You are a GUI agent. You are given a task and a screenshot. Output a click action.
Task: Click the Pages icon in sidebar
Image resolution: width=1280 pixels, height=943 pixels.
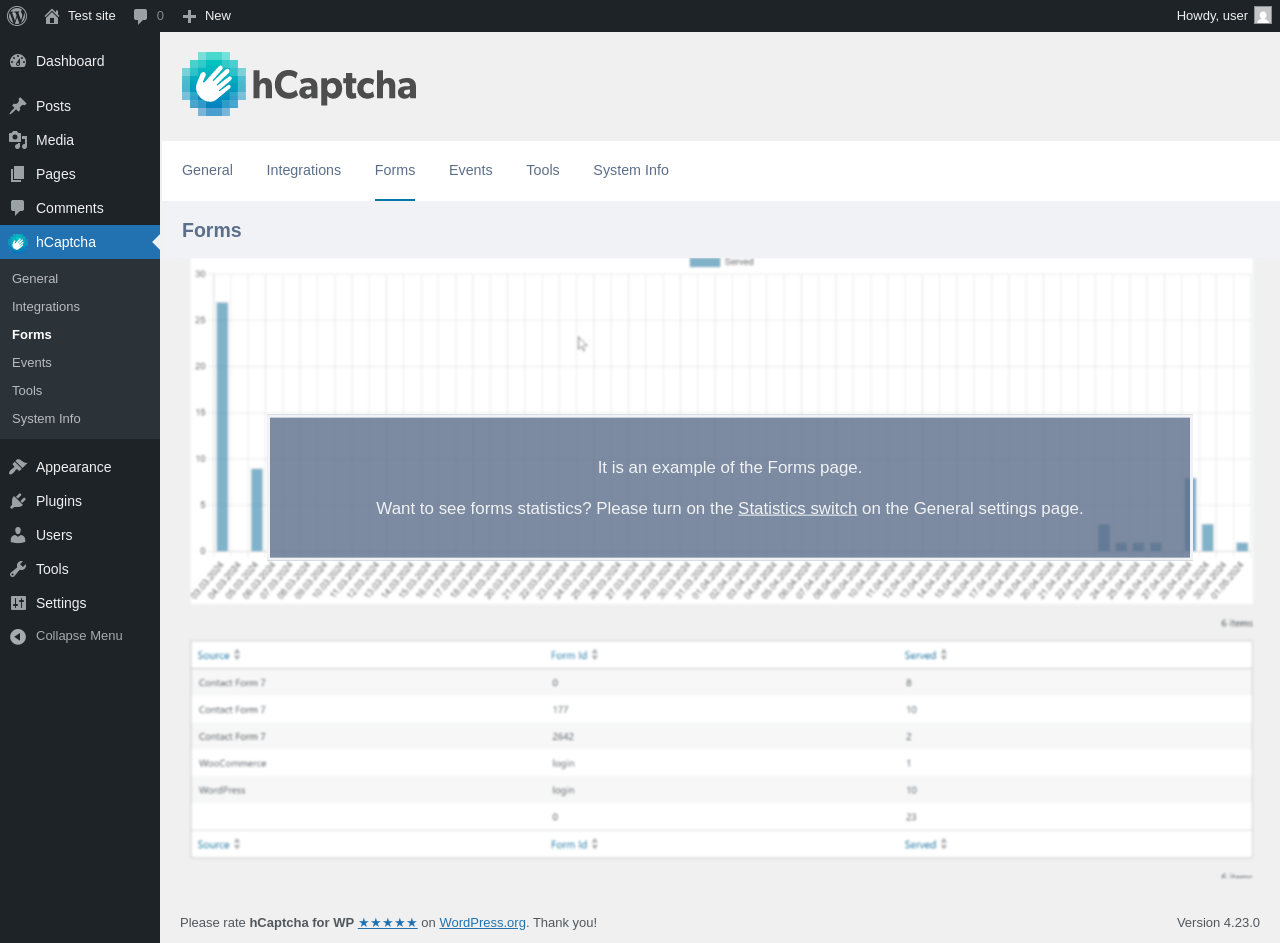coord(18,174)
